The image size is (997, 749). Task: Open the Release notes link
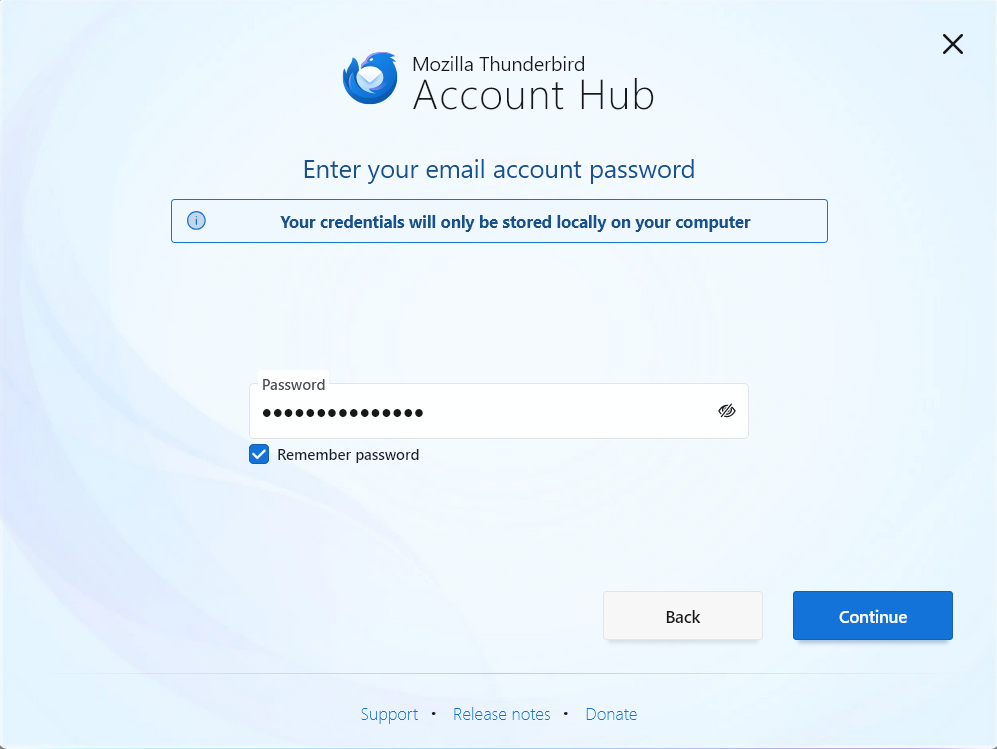(x=502, y=714)
